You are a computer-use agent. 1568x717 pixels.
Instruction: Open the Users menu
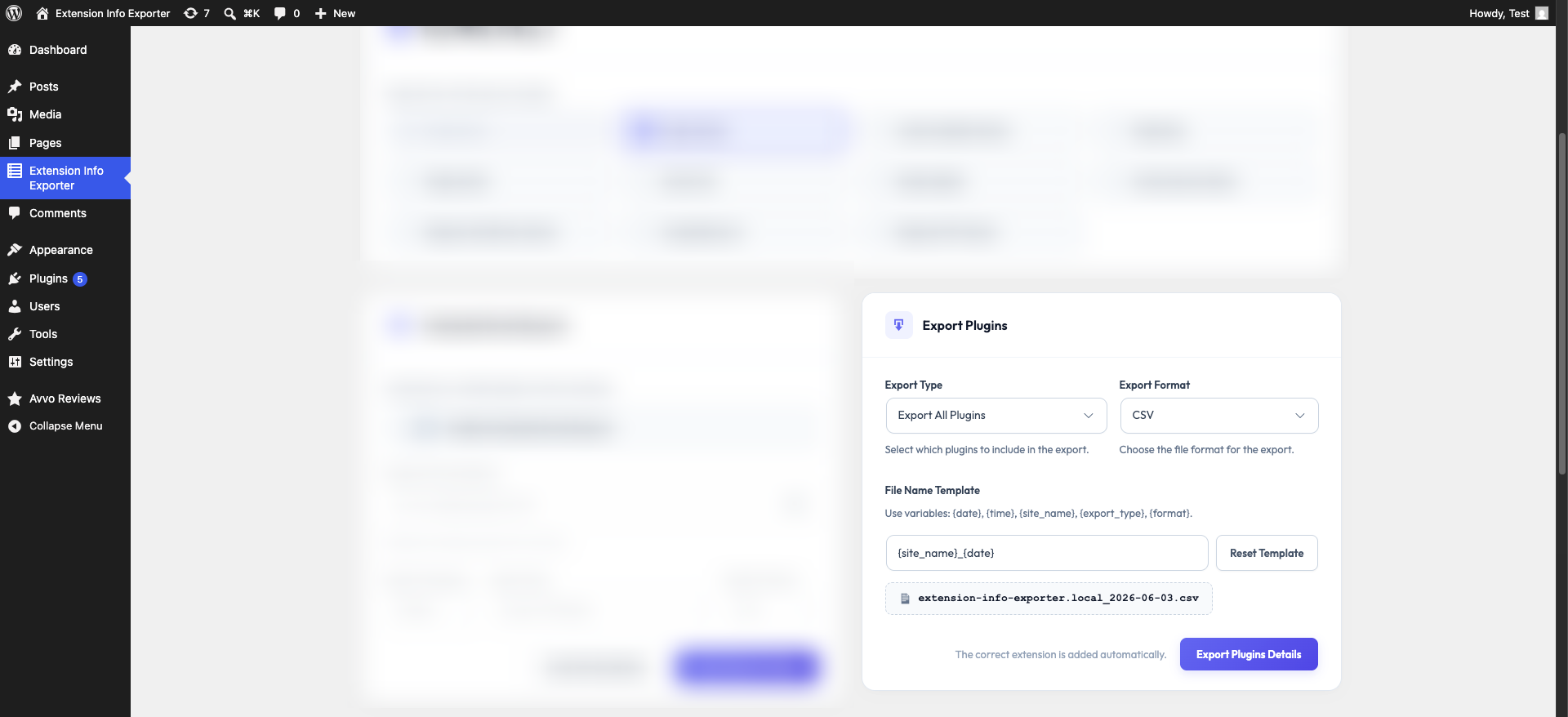pyautogui.click(x=65, y=306)
